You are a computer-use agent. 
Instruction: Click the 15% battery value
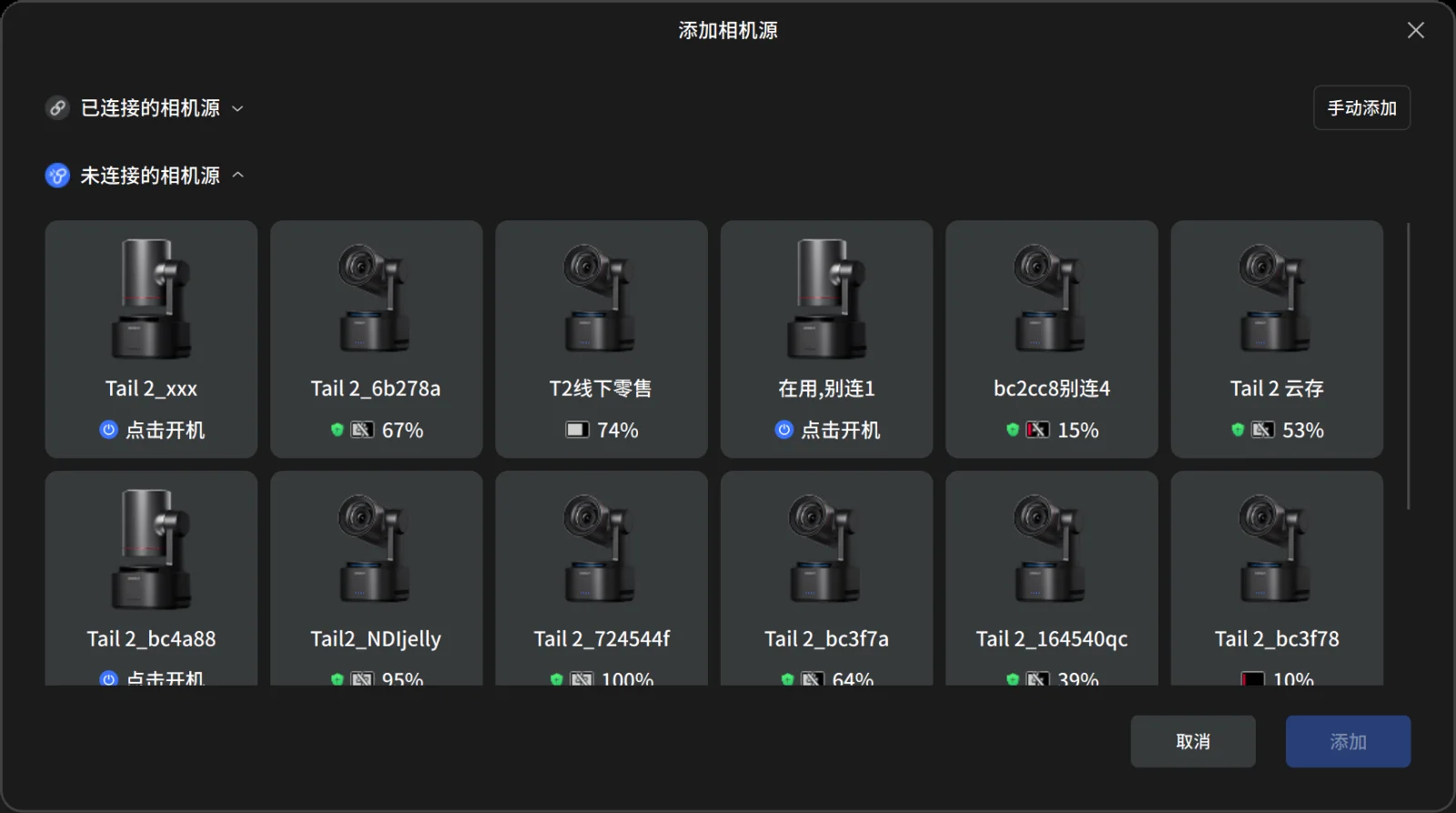point(1078,430)
